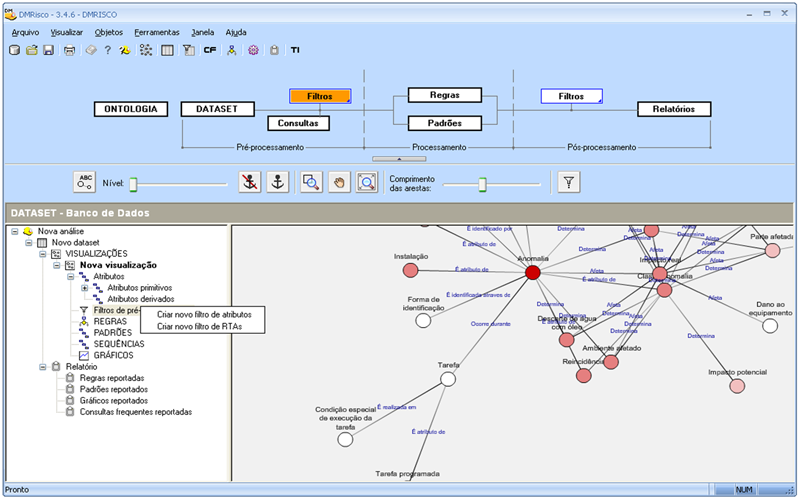Select Gráficos reportados in tree
Viewport: 800px width, 499px height.
(x=114, y=401)
